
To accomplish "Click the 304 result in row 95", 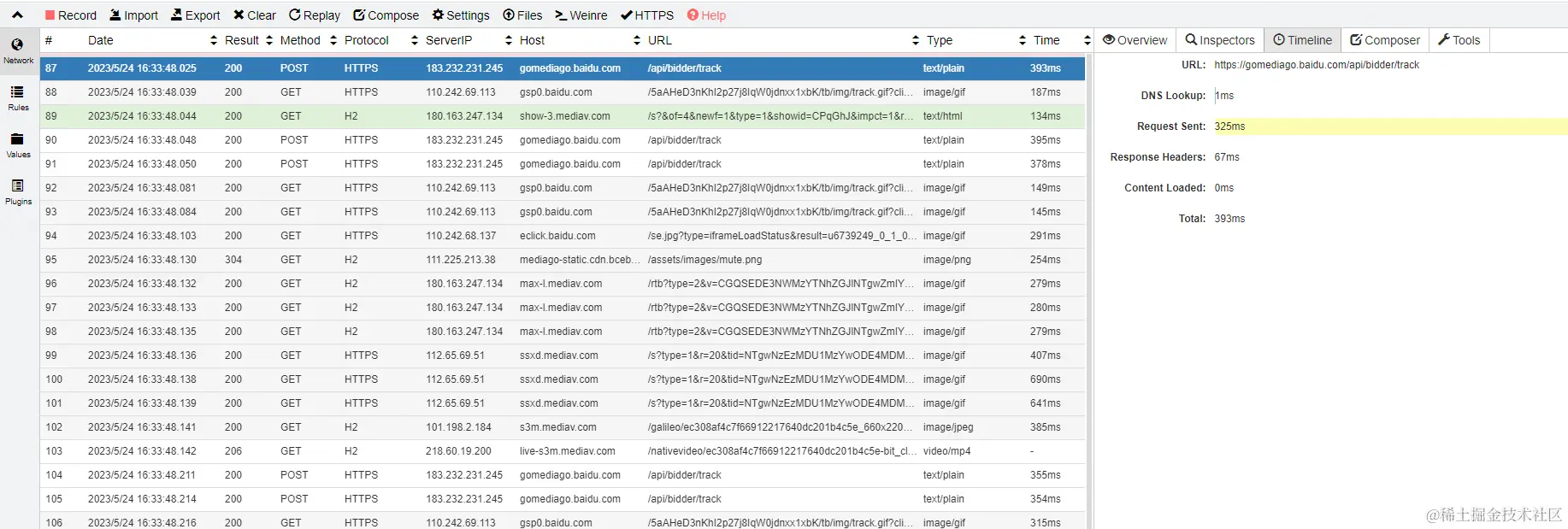I will click(x=233, y=260).
